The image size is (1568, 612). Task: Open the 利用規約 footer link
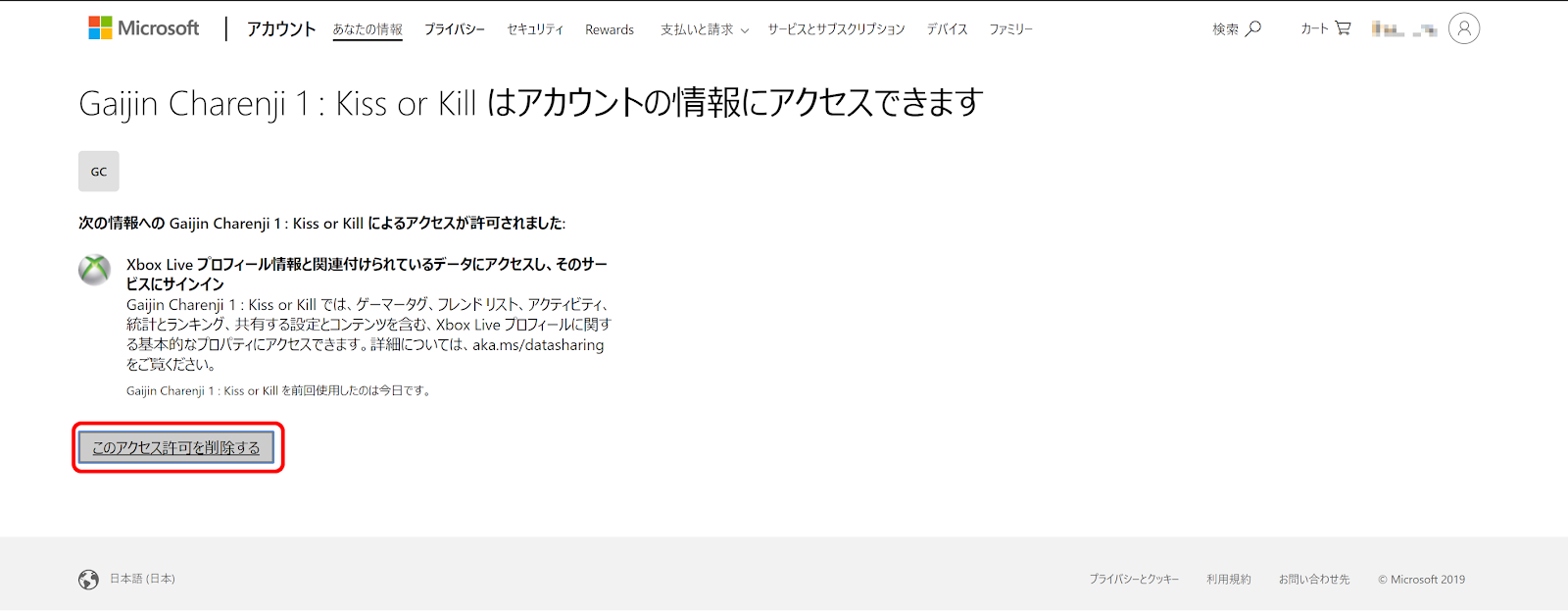click(x=1229, y=580)
